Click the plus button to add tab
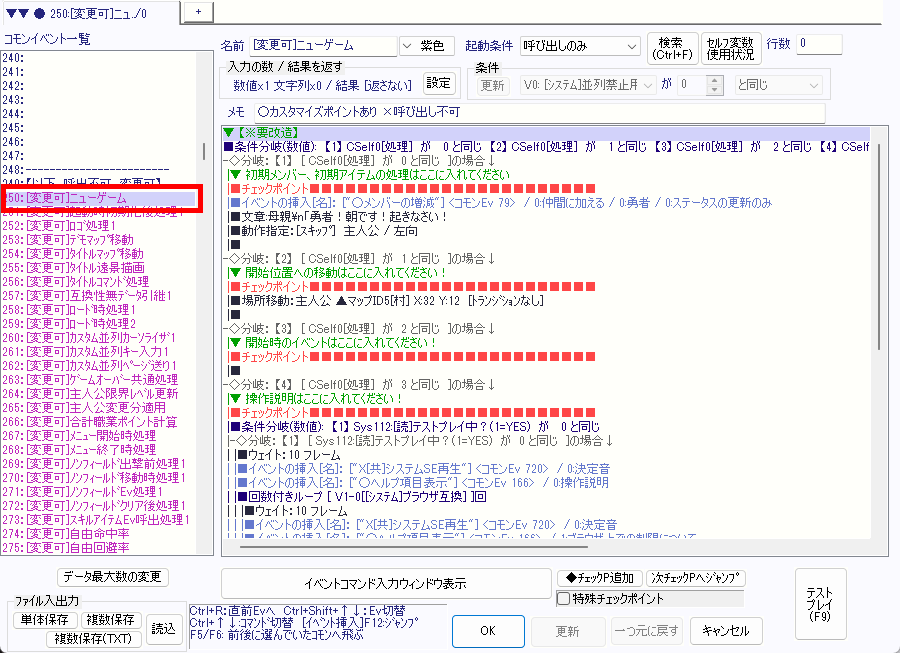900x653 pixels. point(198,10)
